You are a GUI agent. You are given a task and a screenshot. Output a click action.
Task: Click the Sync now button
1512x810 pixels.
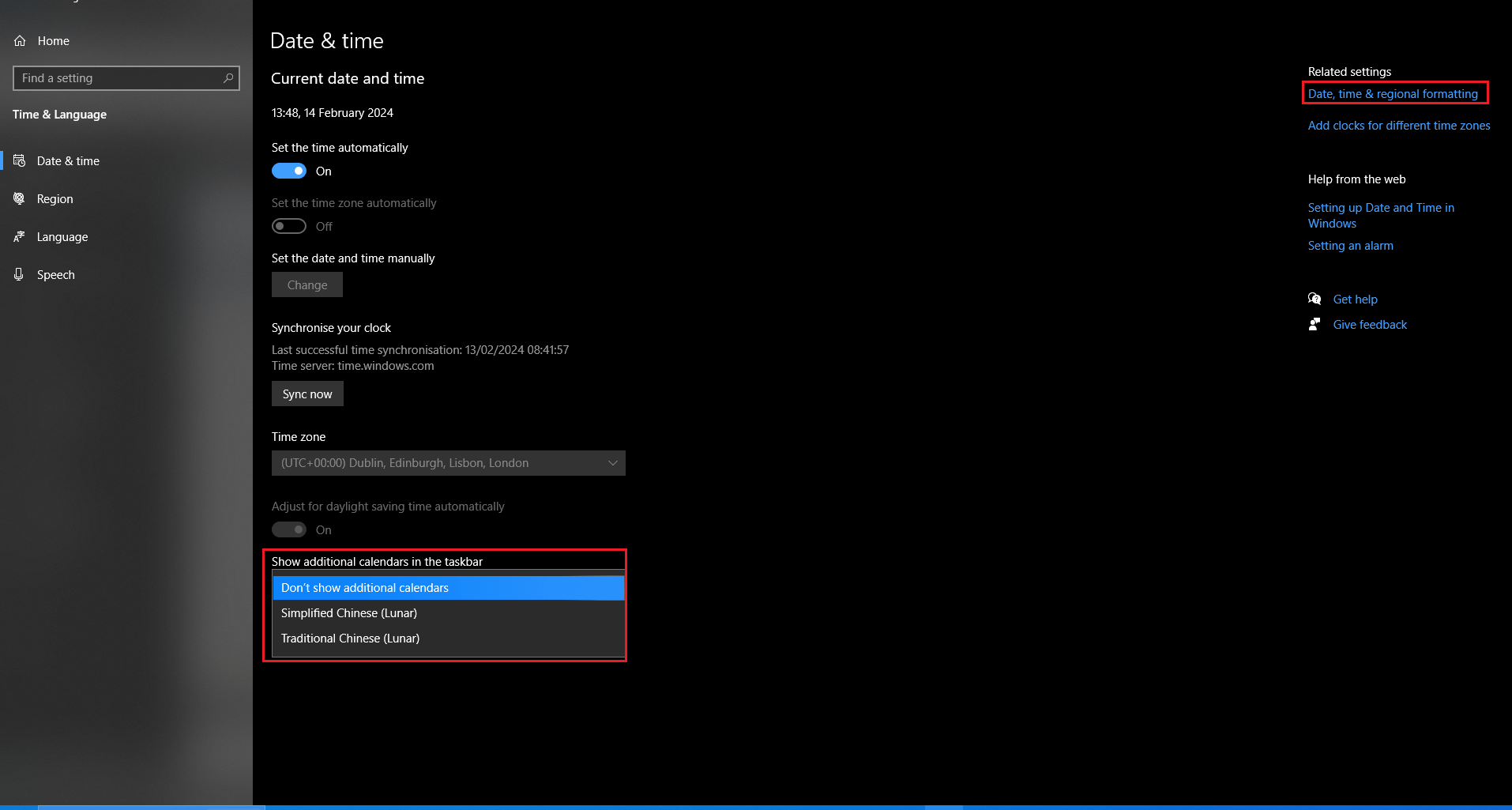pos(307,394)
